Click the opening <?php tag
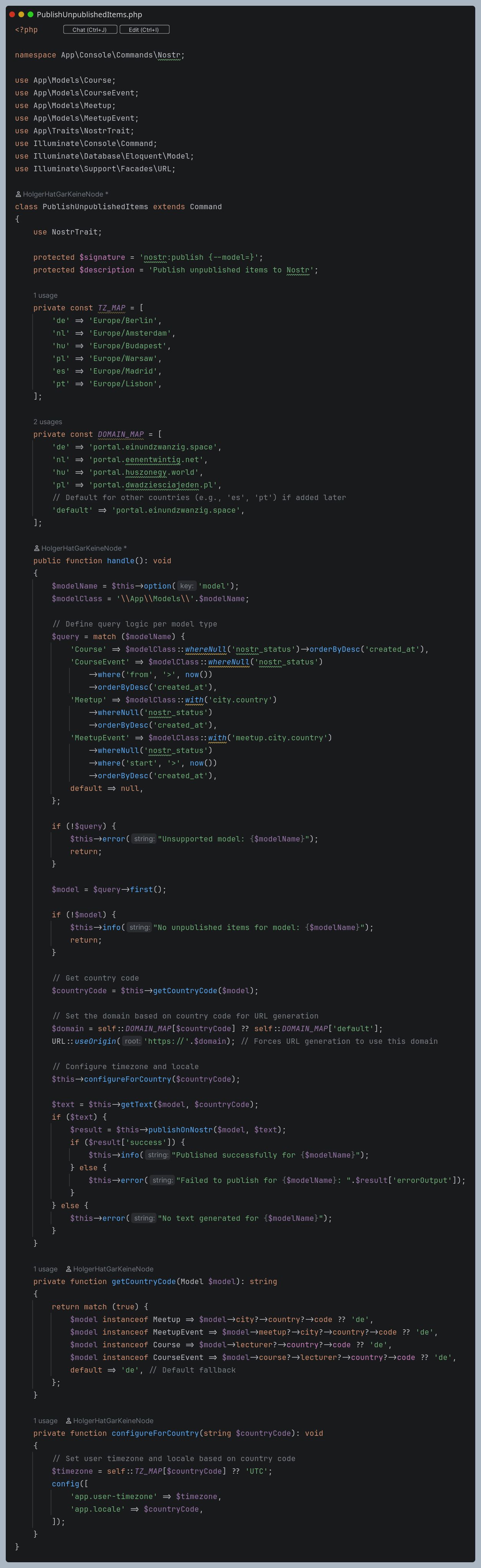 26,30
